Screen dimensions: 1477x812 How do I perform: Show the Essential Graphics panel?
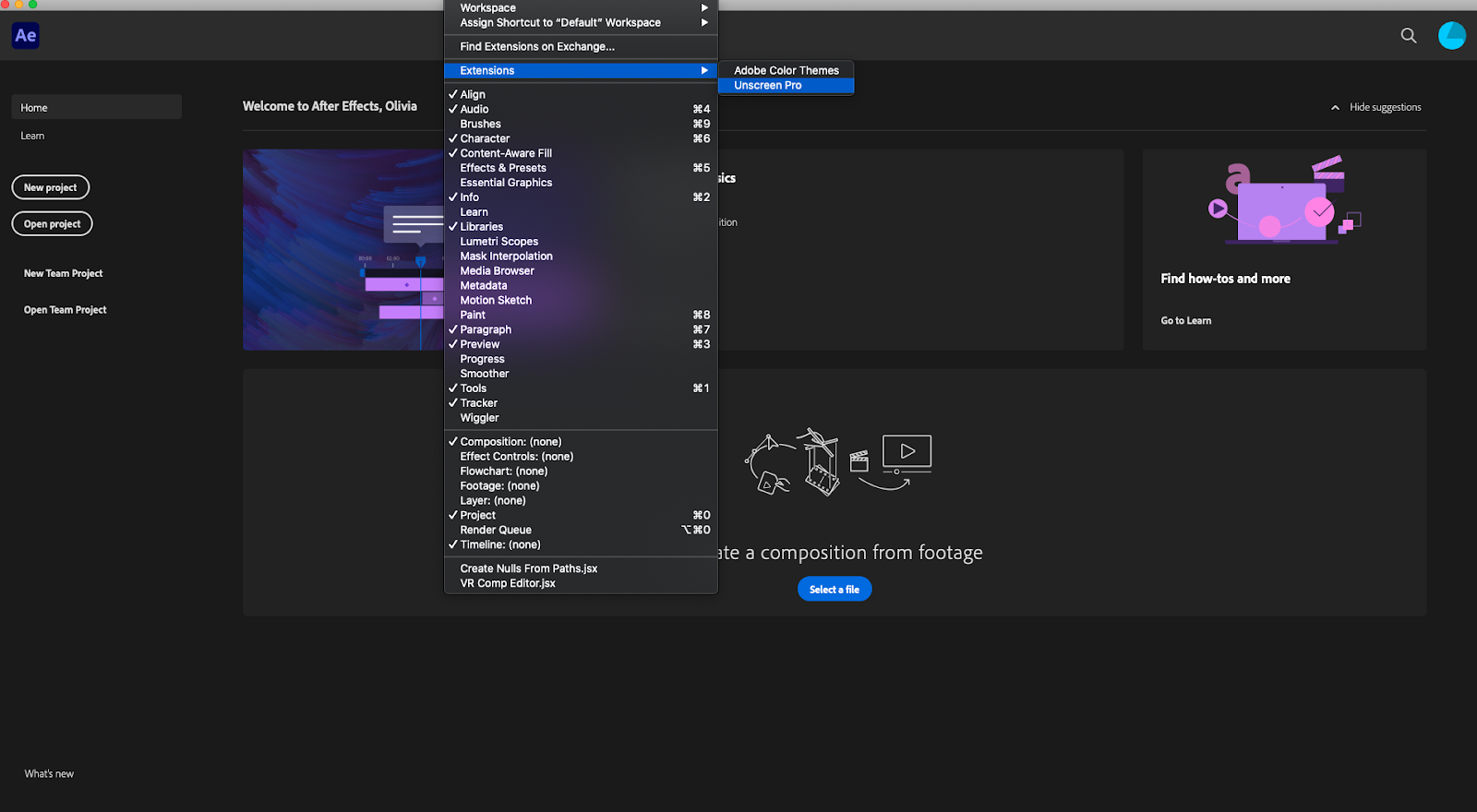click(x=581, y=183)
